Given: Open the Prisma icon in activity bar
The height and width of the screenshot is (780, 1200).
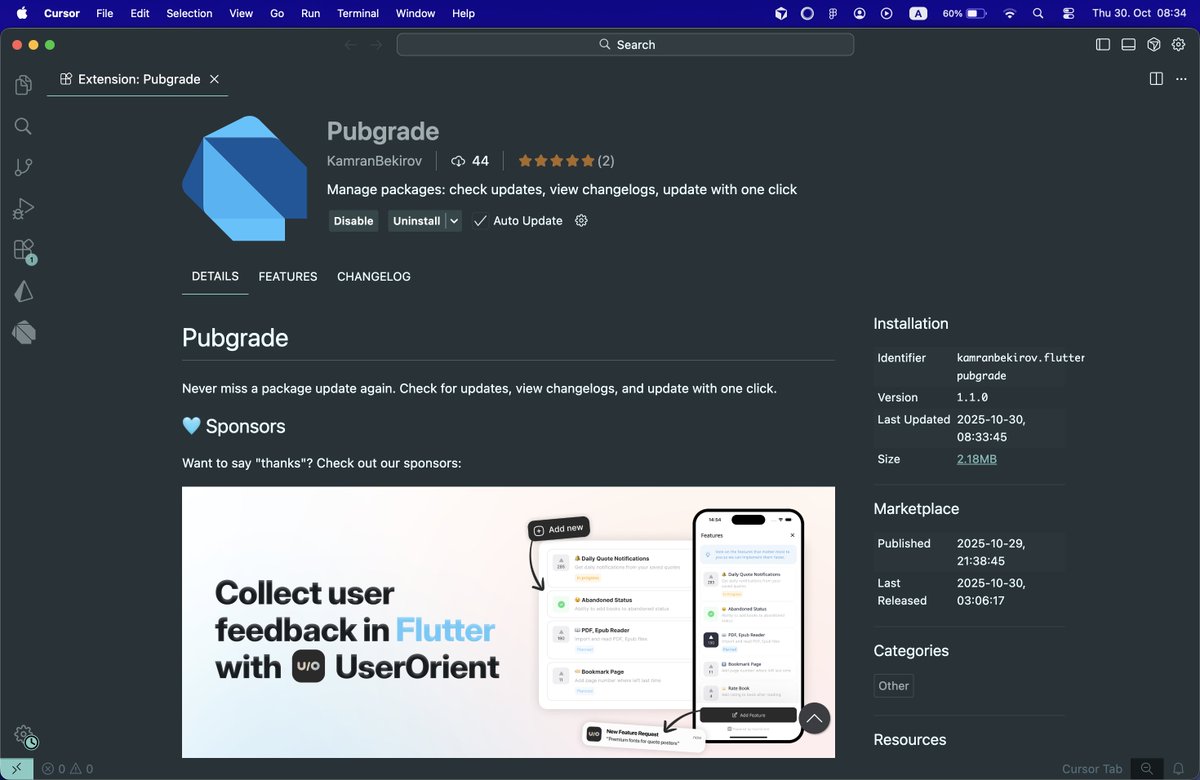Looking at the screenshot, I should click(x=23, y=291).
